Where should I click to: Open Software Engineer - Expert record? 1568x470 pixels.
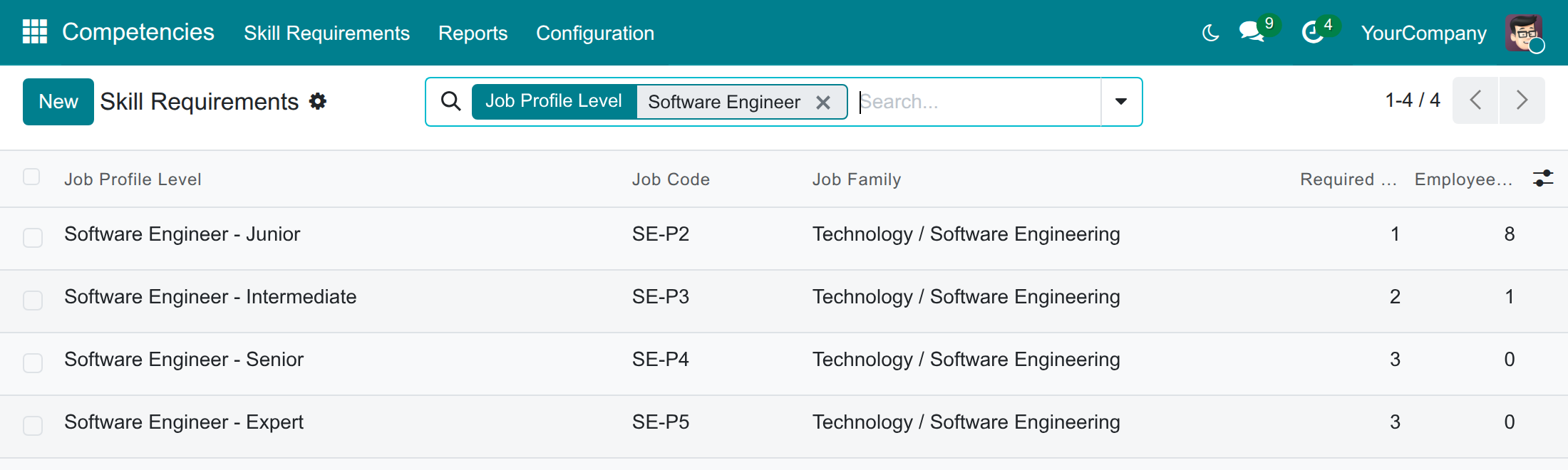pos(184,422)
